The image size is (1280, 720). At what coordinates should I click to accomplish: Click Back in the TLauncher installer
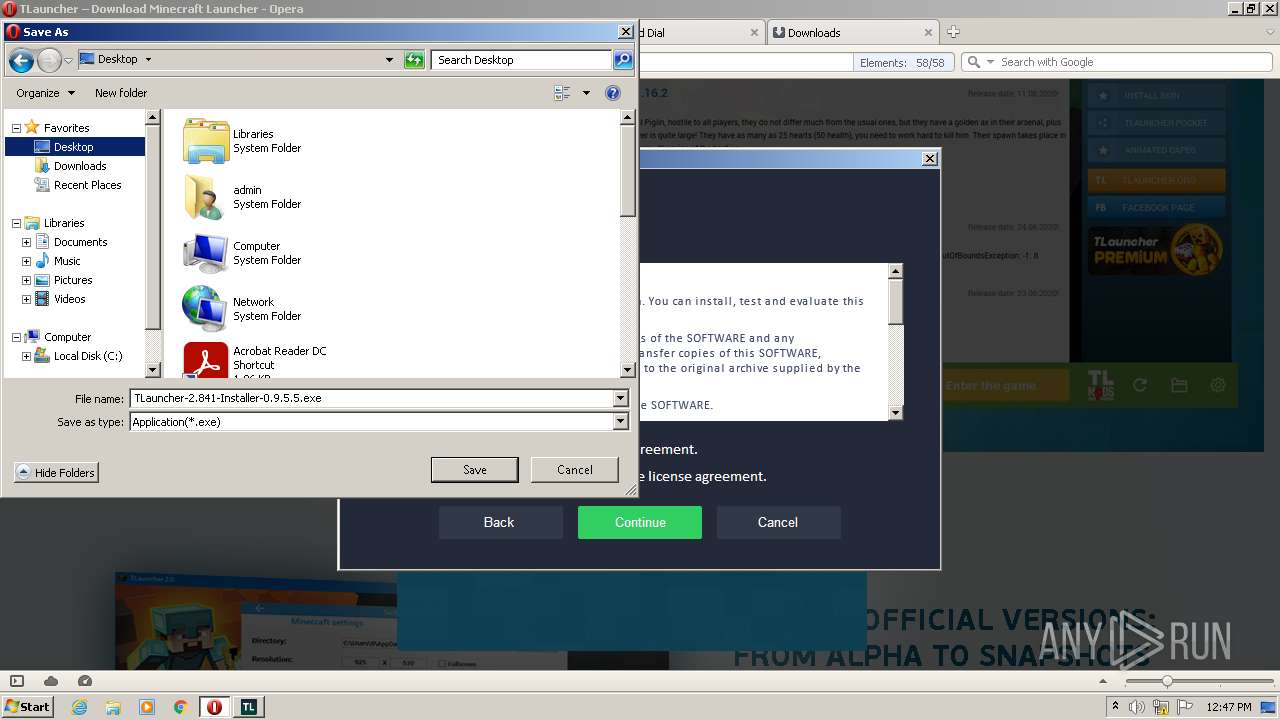[499, 522]
